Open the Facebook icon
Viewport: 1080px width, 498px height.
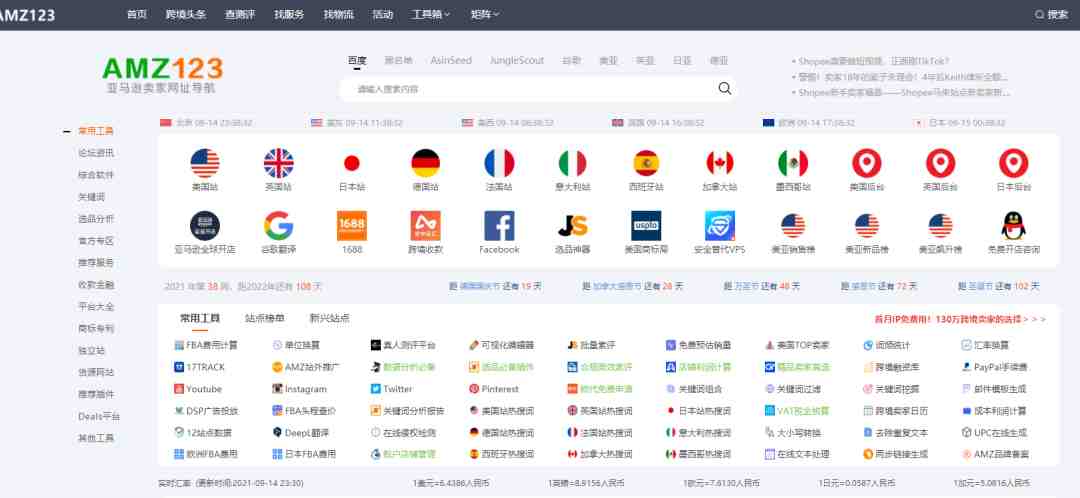[499, 225]
